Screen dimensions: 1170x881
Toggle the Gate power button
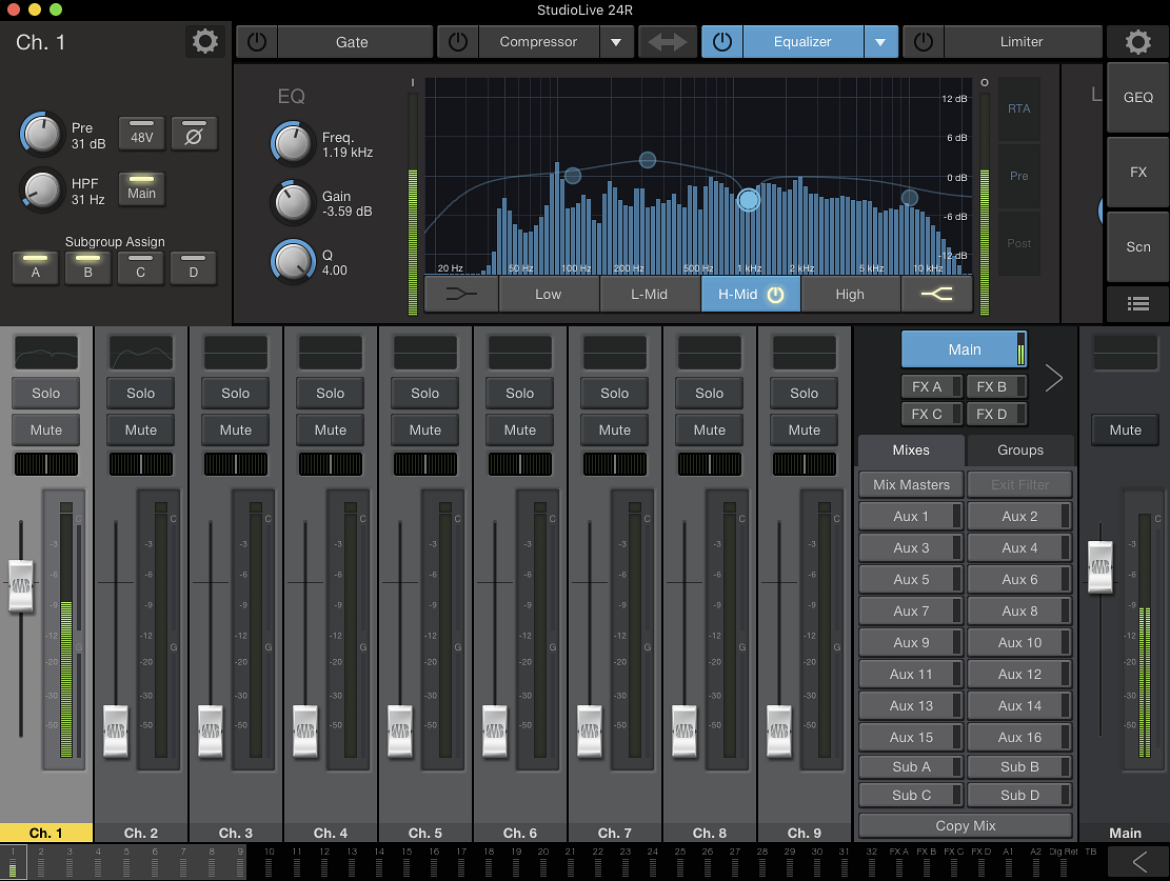[x=257, y=42]
